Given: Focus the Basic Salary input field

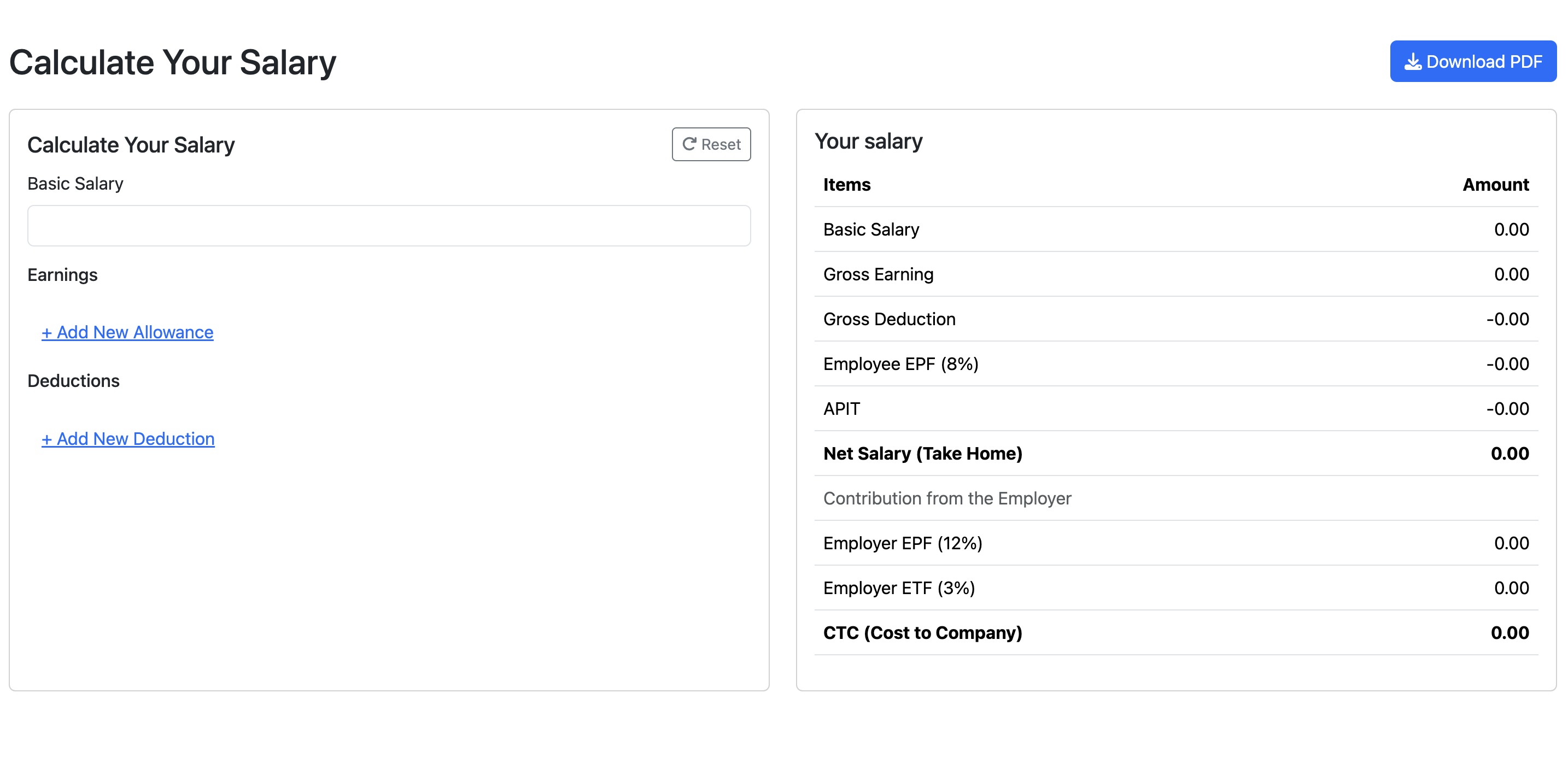Looking at the screenshot, I should (388, 226).
